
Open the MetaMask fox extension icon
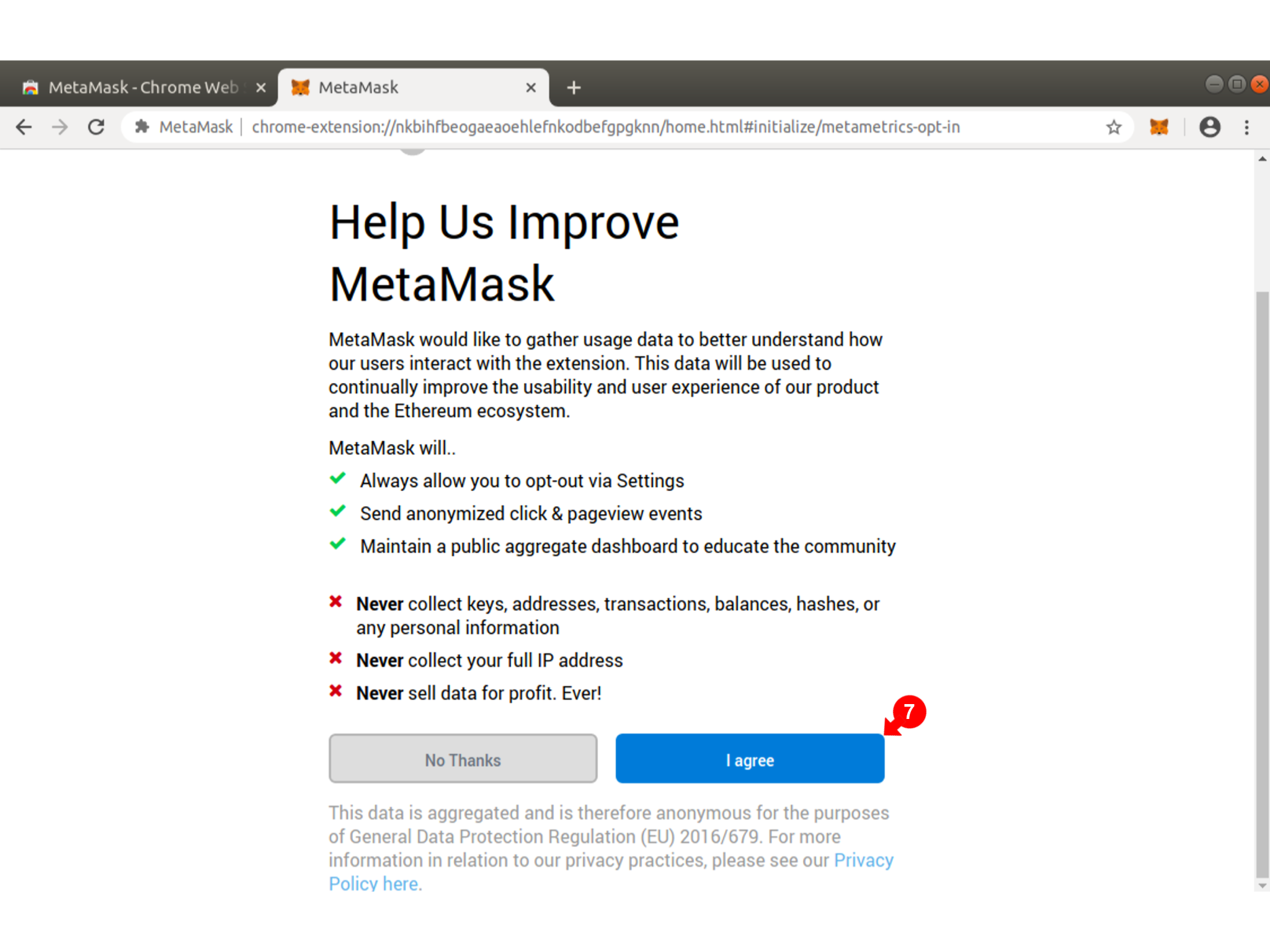1159,127
